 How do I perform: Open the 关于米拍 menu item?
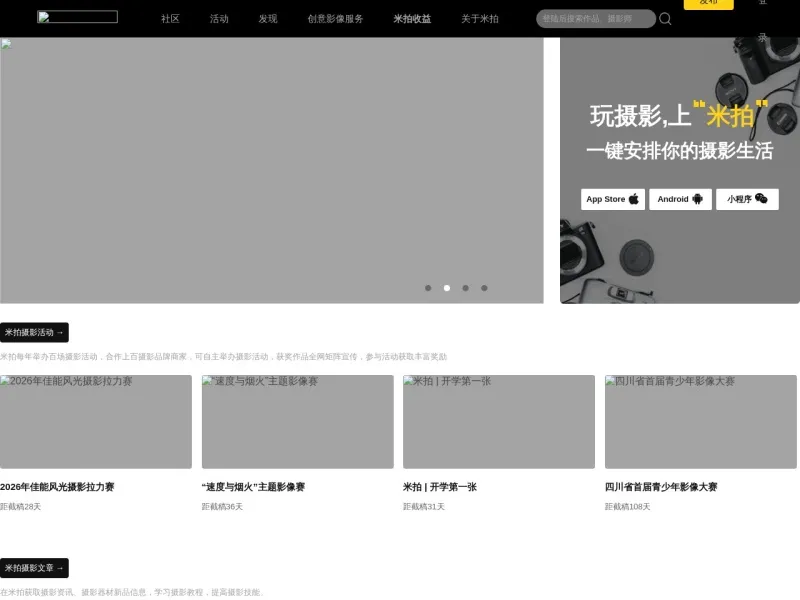pos(480,19)
